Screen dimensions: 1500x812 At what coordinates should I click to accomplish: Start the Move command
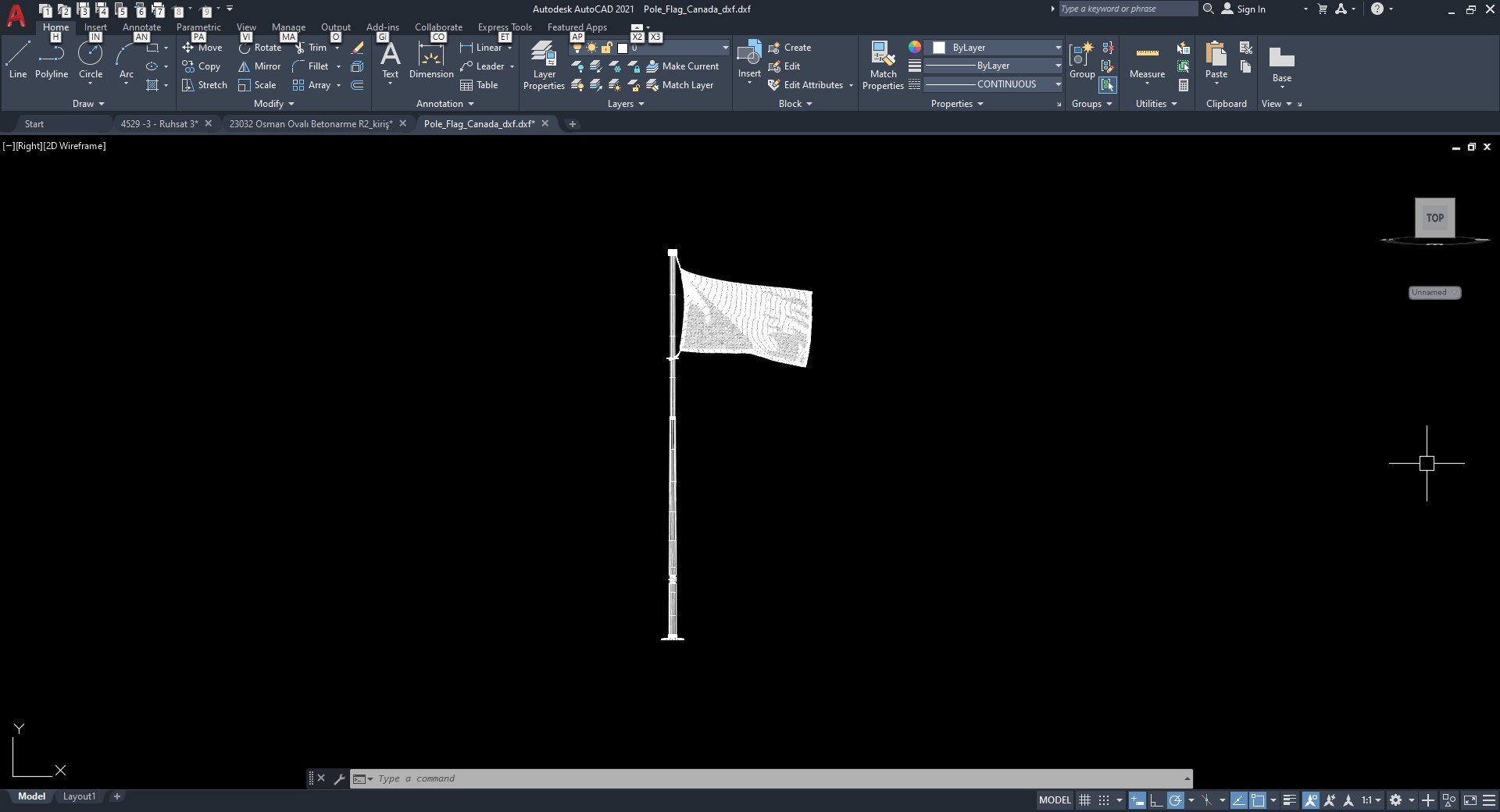202,48
